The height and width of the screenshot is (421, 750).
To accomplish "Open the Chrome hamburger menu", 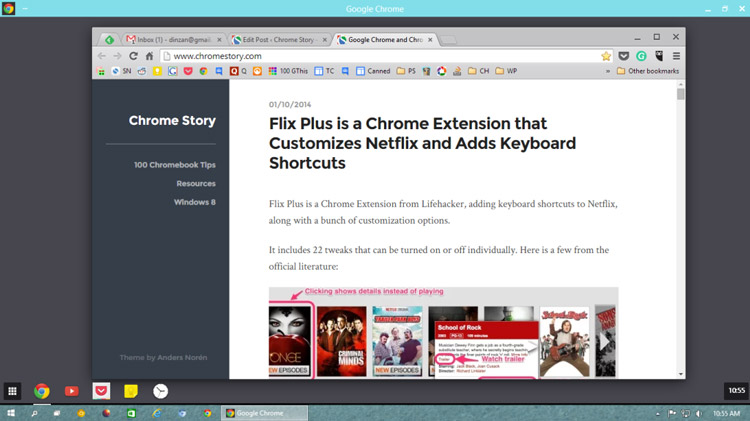I will (x=676, y=56).
